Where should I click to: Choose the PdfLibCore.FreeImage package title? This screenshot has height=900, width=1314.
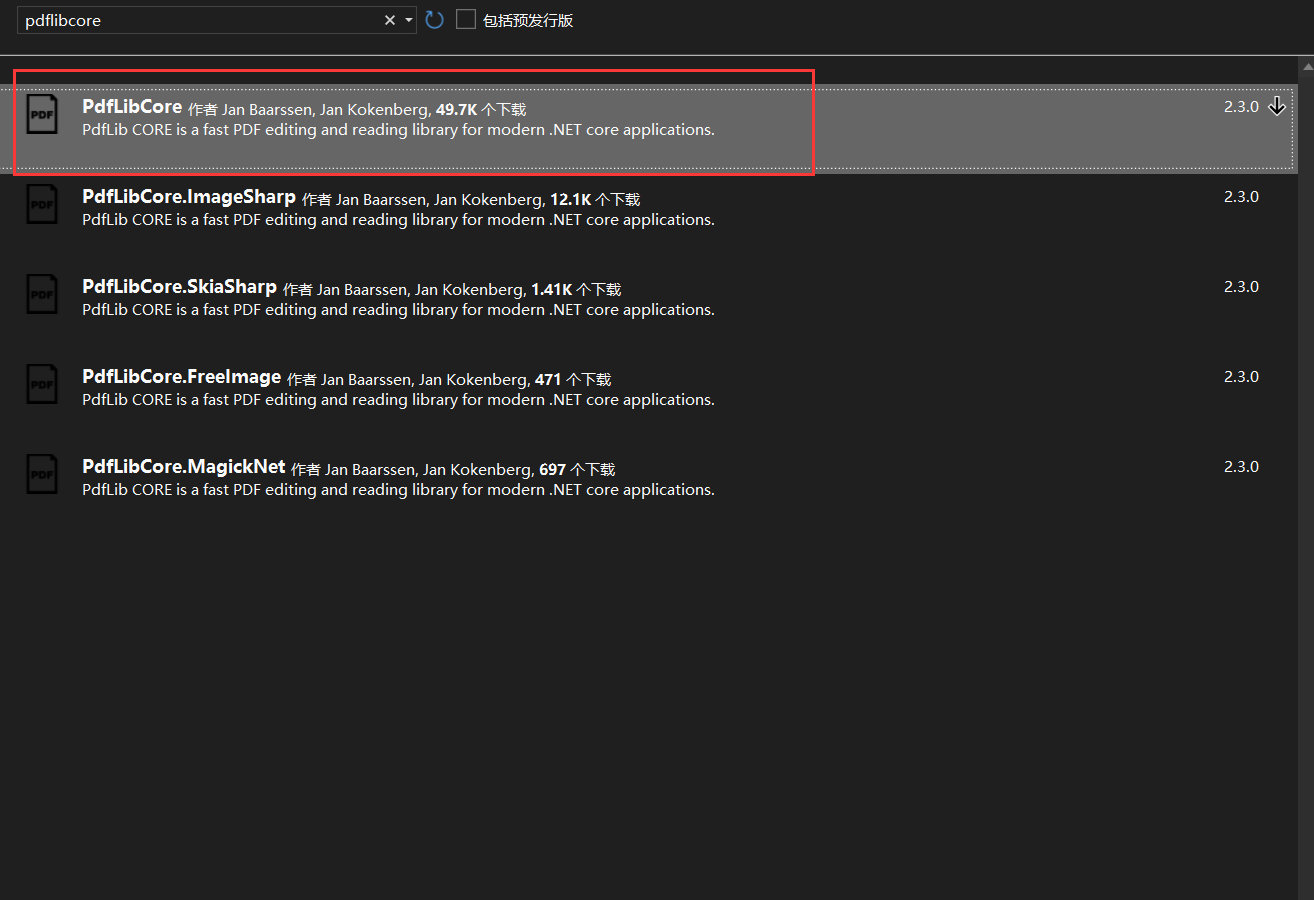coord(181,377)
